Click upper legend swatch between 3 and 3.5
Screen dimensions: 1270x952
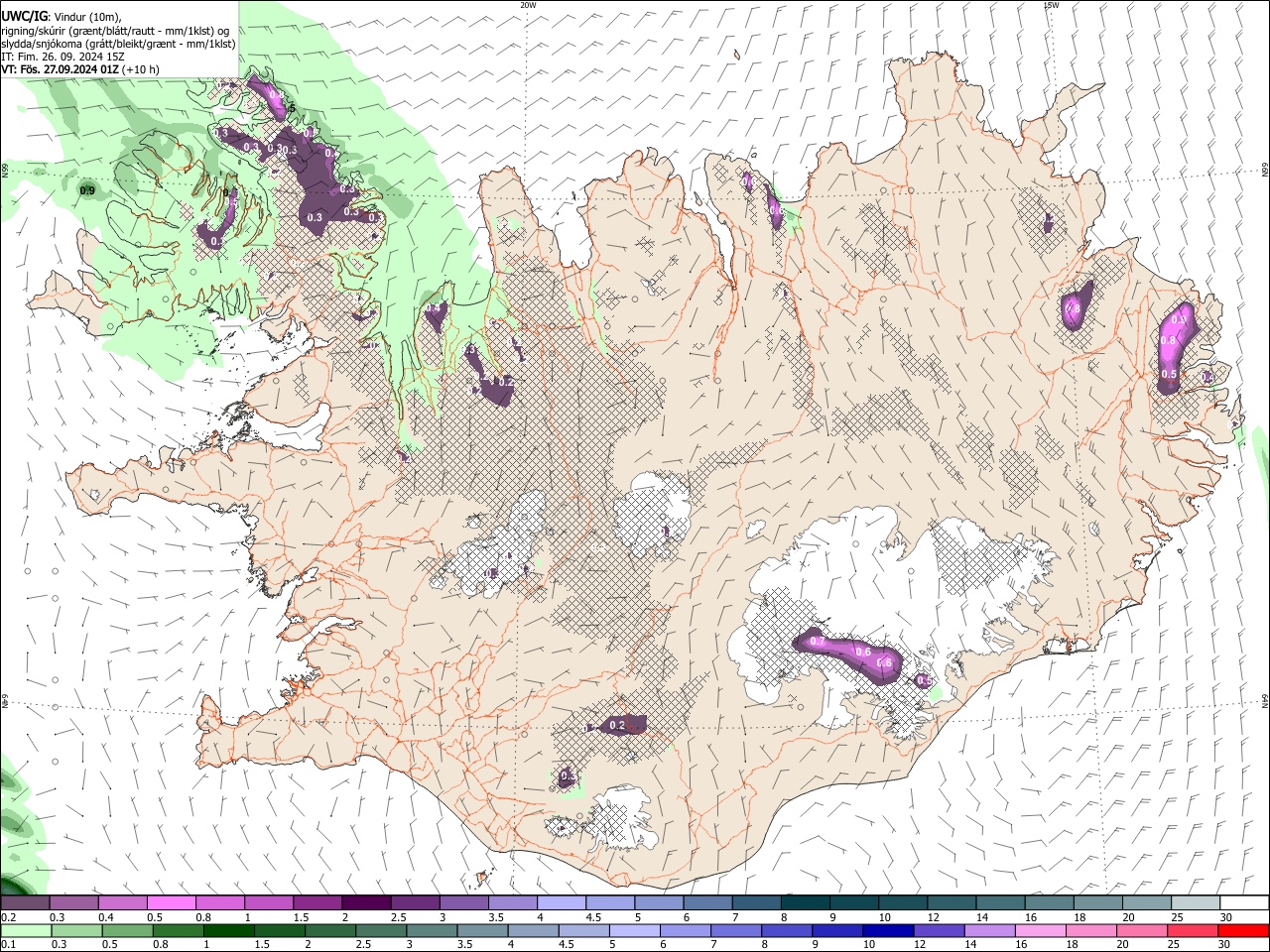[463, 903]
